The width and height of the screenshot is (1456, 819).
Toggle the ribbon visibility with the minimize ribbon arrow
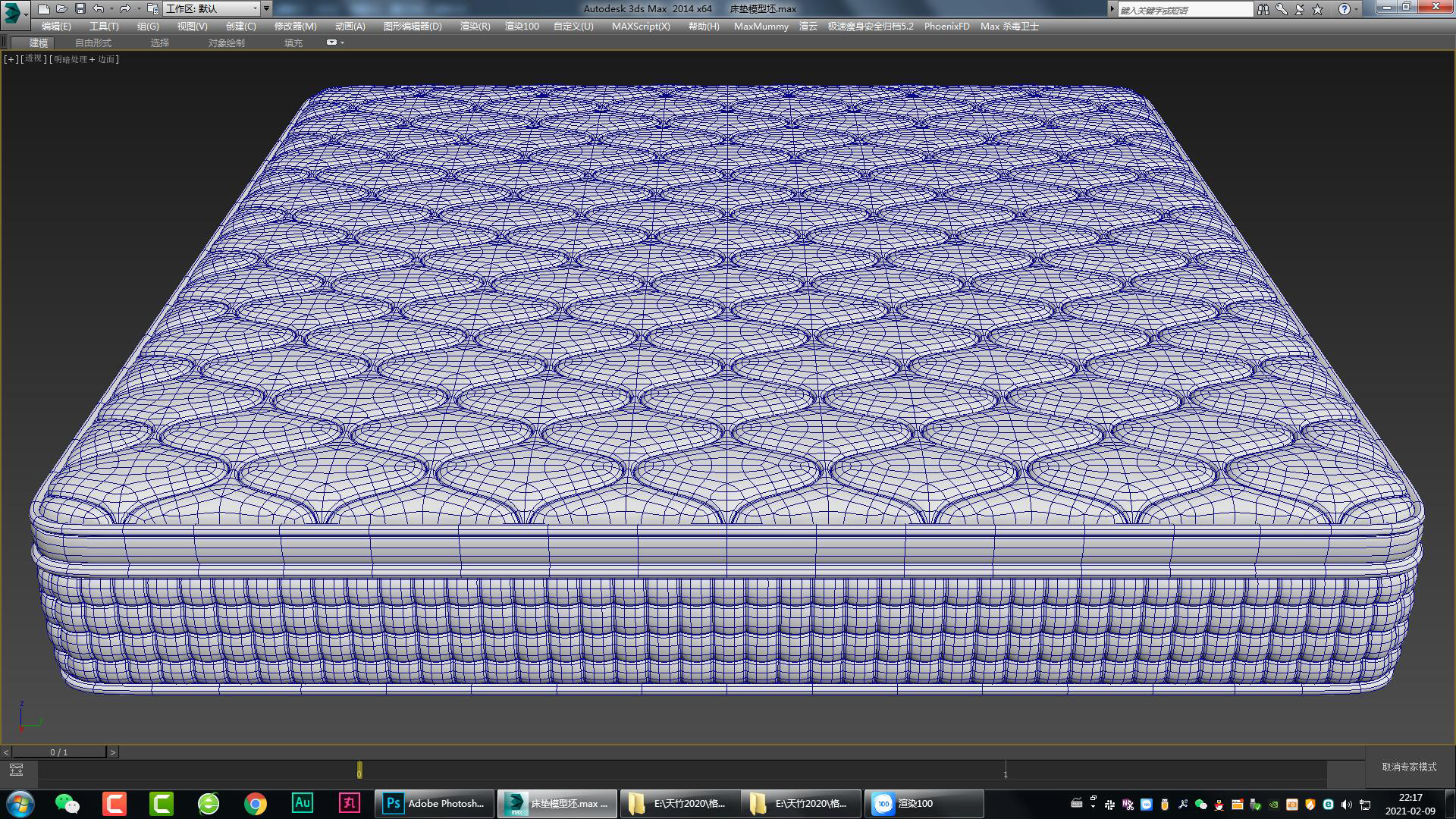[x=331, y=42]
